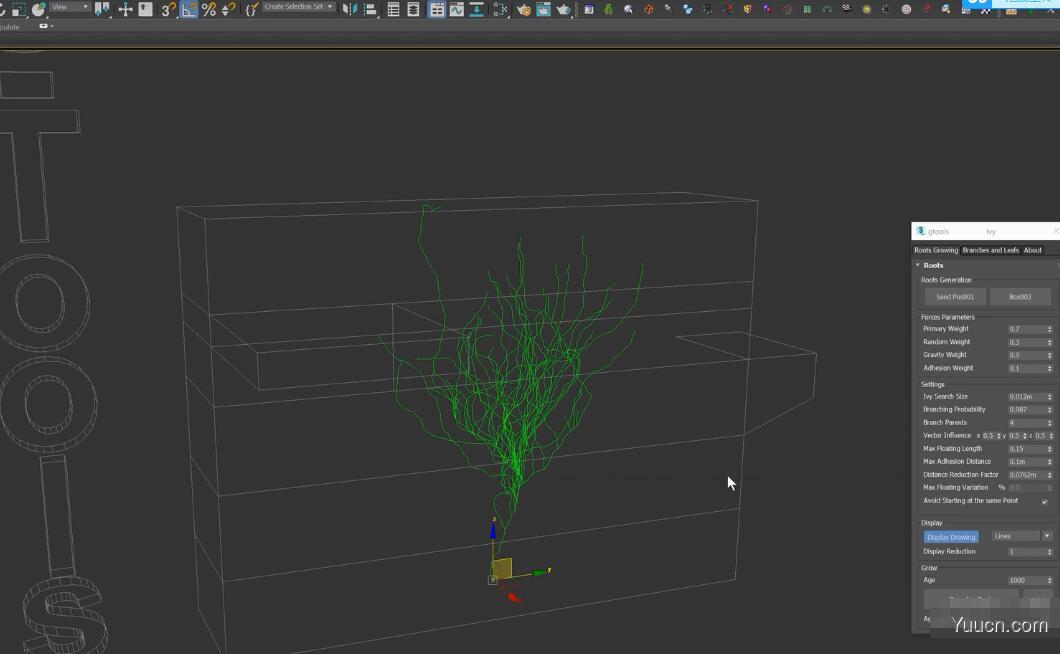The width and height of the screenshot is (1060, 654).
Task: Toggle the Scene Explorer
Action: pyautogui.click(x=393, y=9)
